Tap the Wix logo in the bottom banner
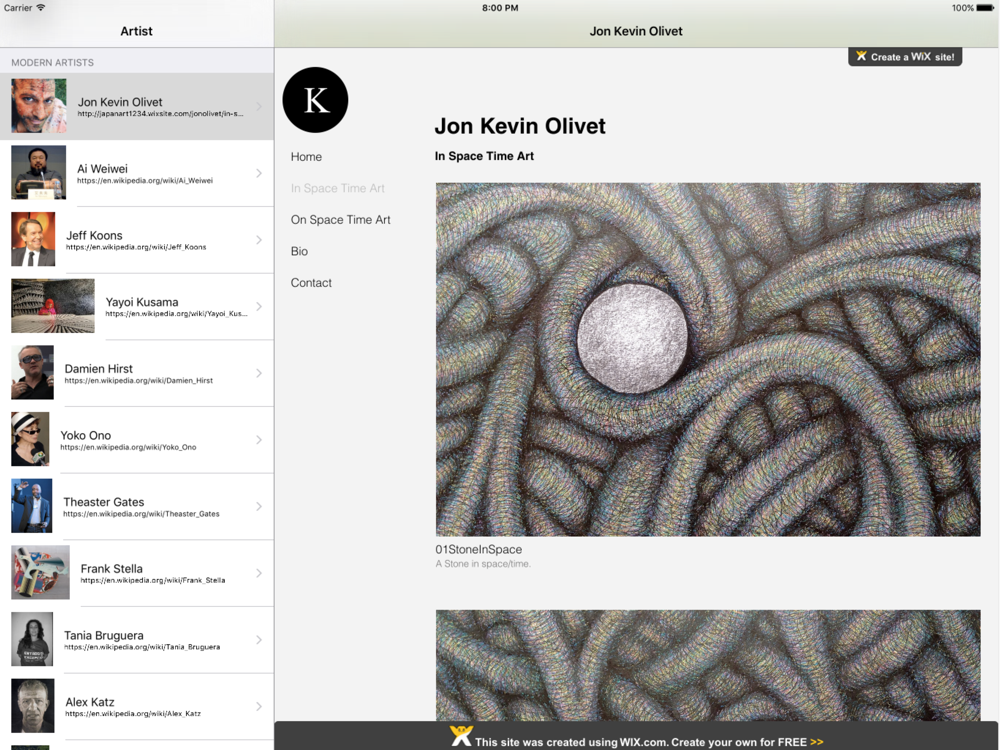This screenshot has width=1000, height=750. pos(460,736)
